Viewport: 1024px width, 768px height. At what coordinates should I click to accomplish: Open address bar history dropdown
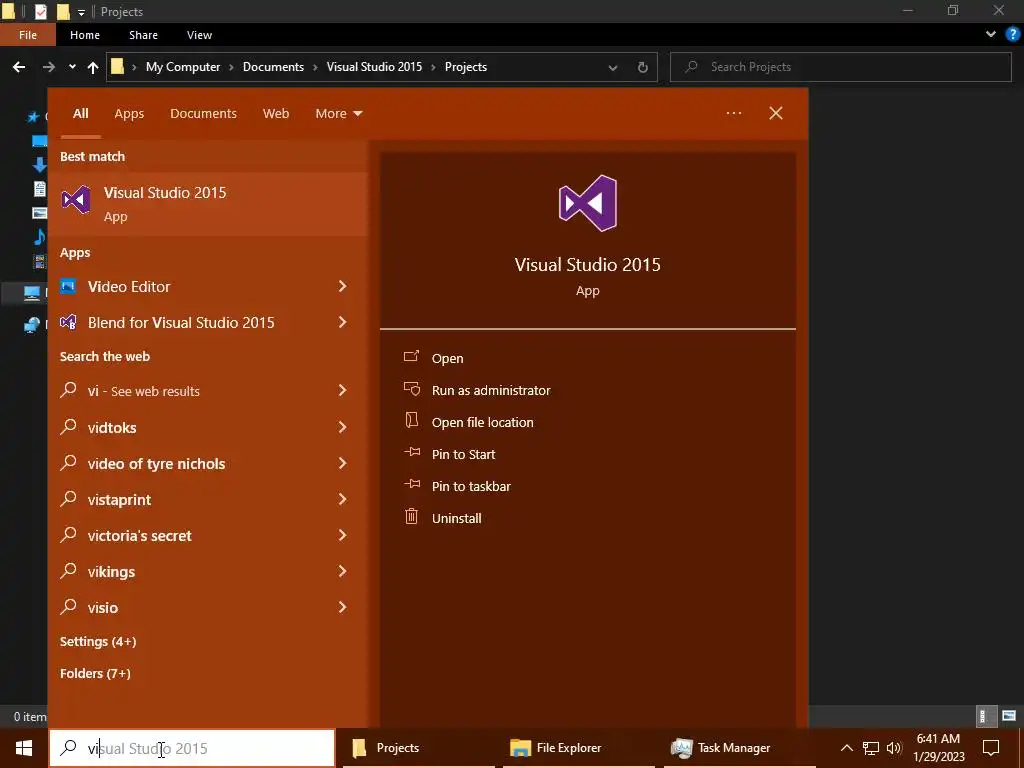pyautogui.click(x=613, y=67)
